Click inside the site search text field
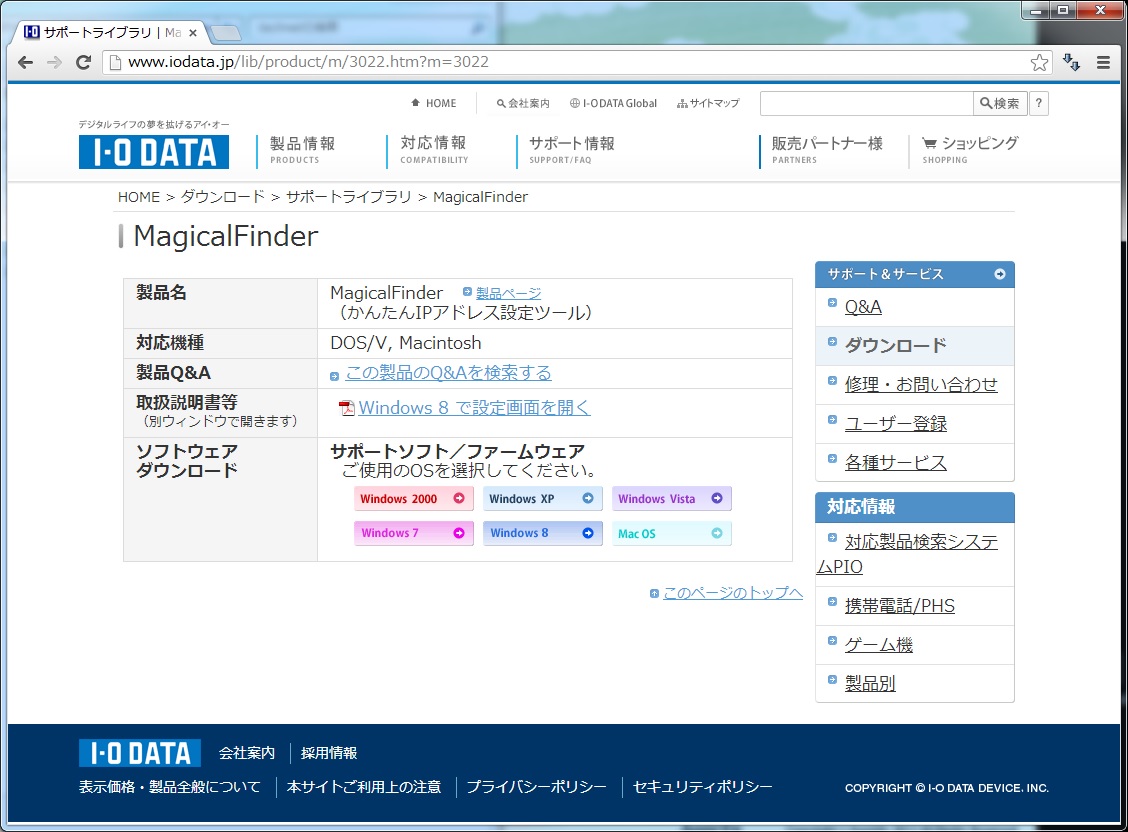 [866, 103]
